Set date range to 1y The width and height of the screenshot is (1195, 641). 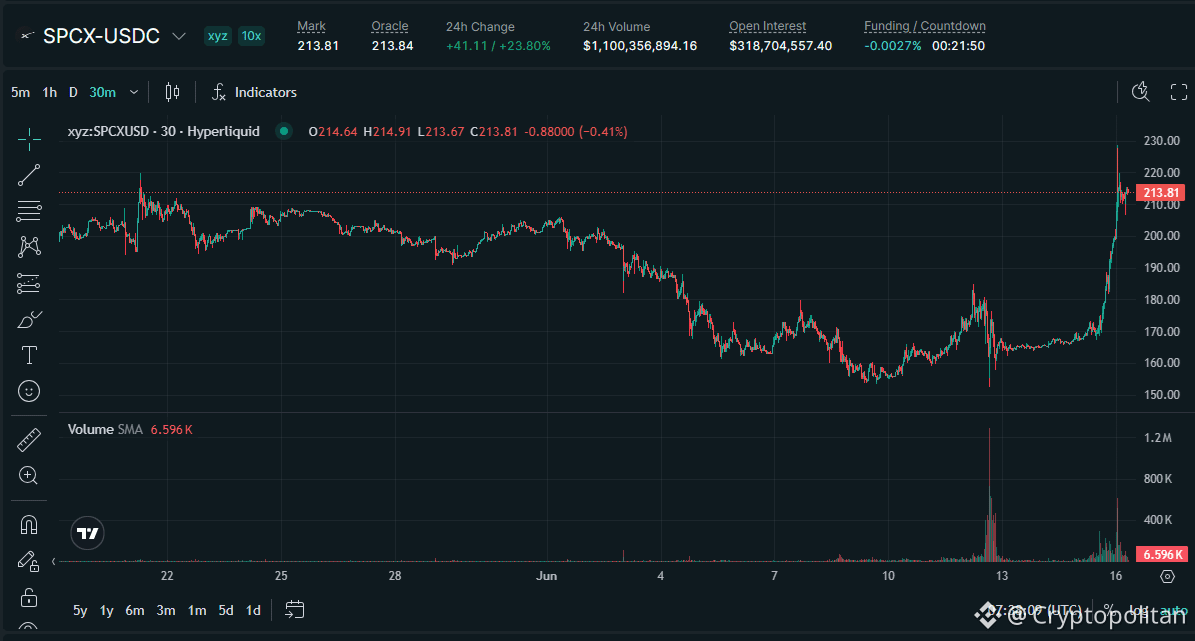pyautogui.click(x=107, y=611)
